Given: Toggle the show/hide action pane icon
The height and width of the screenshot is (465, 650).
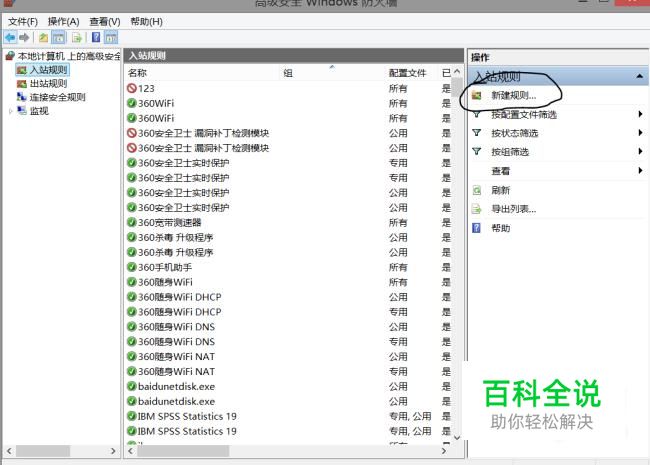Looking at the screenshot, I should click(x=111, y=38).
